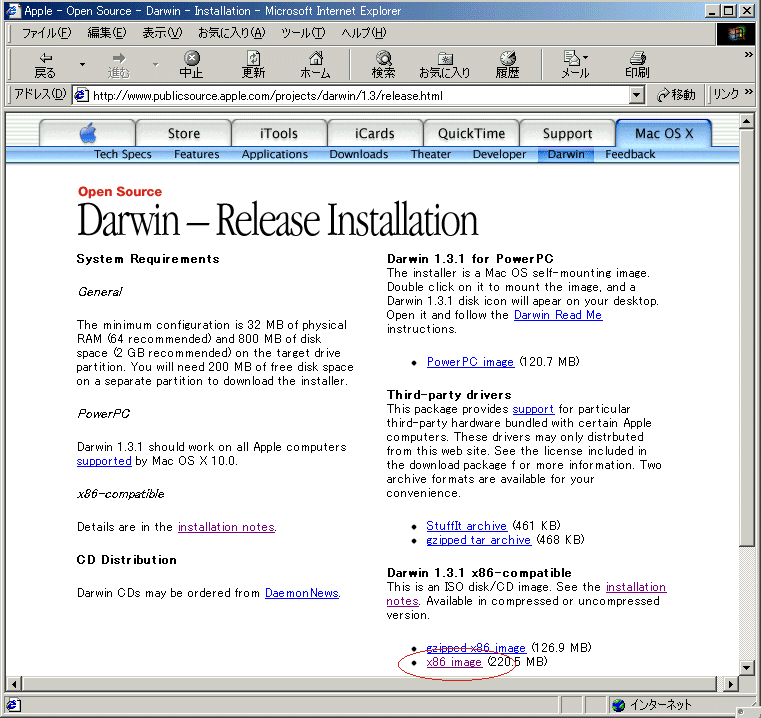Click the page icon in address bar

[x=81, y=95]
